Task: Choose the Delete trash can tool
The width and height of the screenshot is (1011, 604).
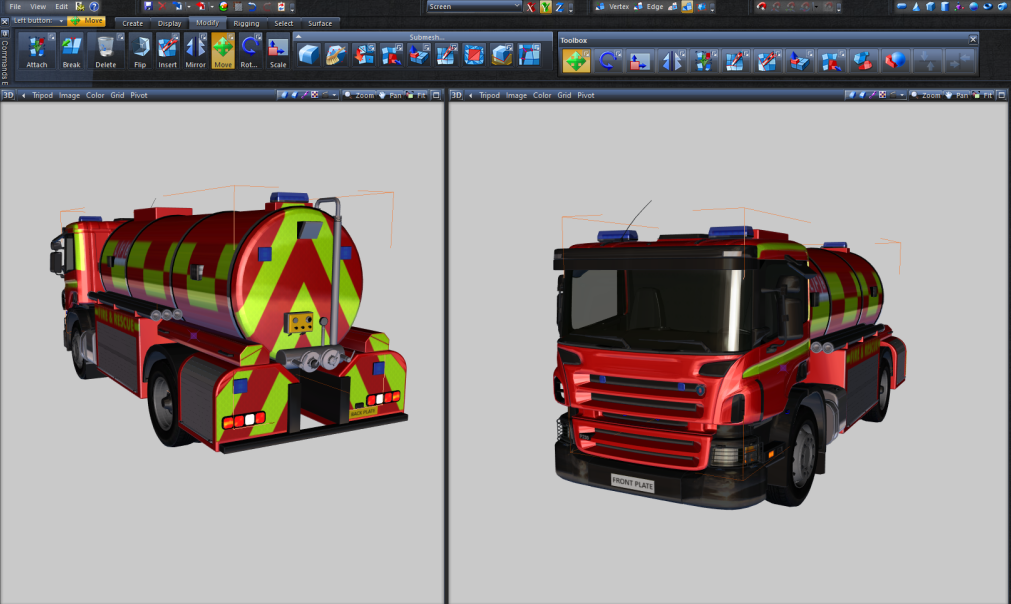Action: pyautogui.click(x=106, y=51)
